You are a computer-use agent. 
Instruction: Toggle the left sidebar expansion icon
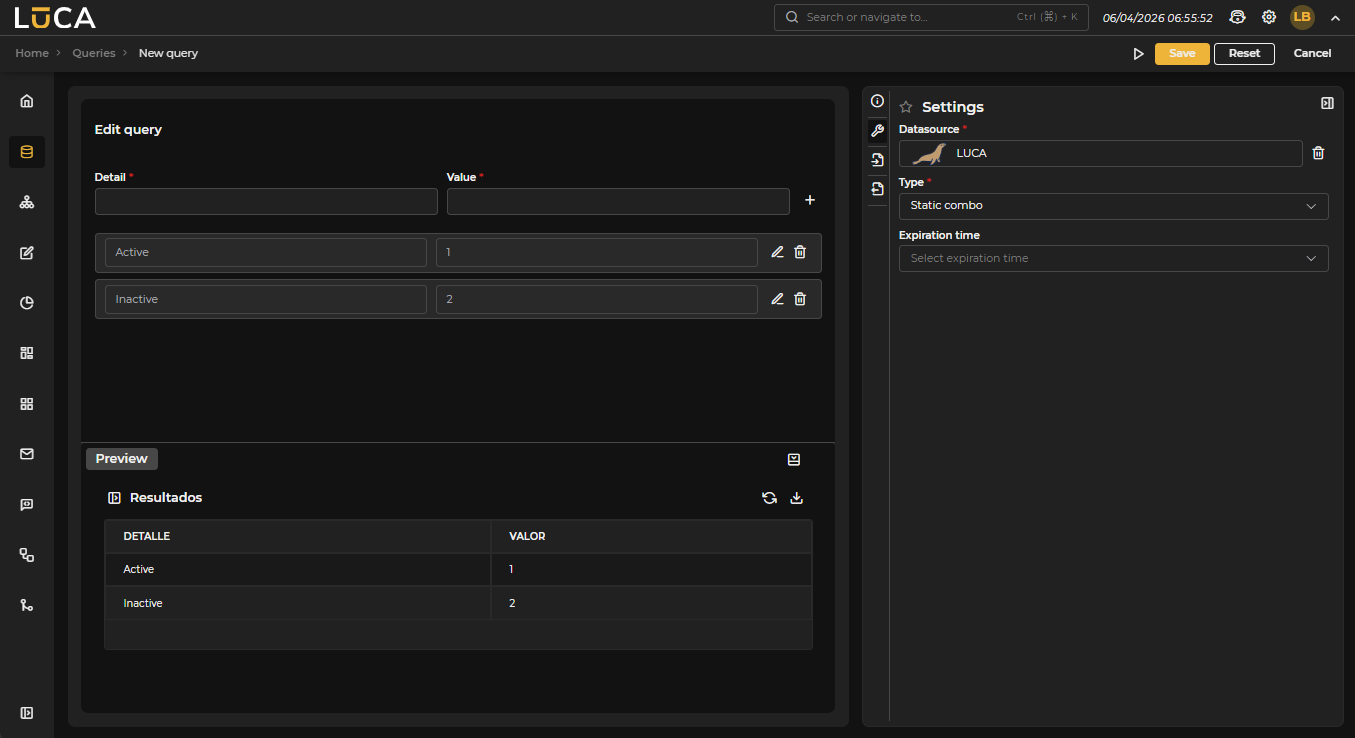27,713
